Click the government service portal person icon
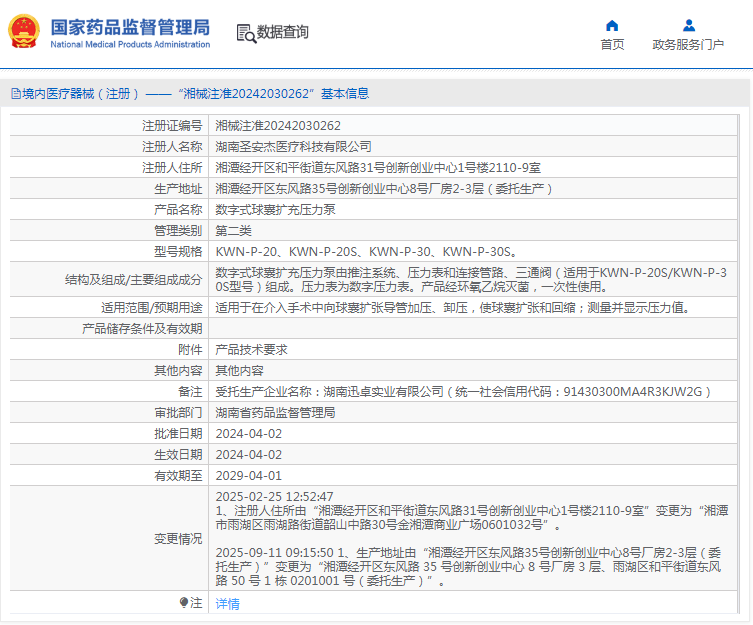753x625 pixels. pos(689,25)
